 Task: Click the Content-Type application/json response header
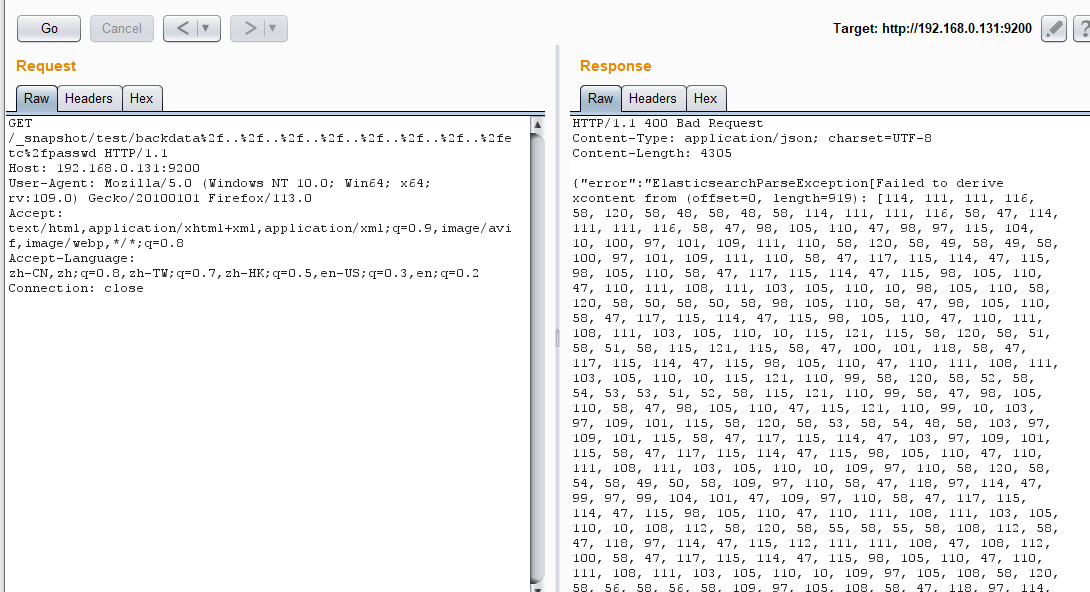[x=751, y=138]
